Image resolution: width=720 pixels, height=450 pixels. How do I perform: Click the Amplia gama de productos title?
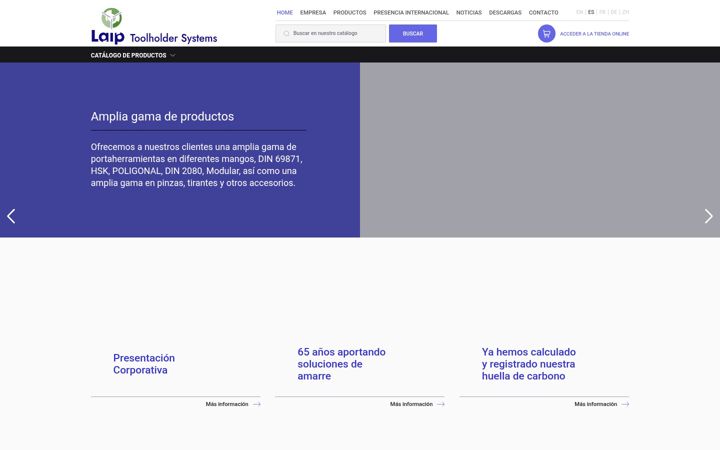(162, 116)
